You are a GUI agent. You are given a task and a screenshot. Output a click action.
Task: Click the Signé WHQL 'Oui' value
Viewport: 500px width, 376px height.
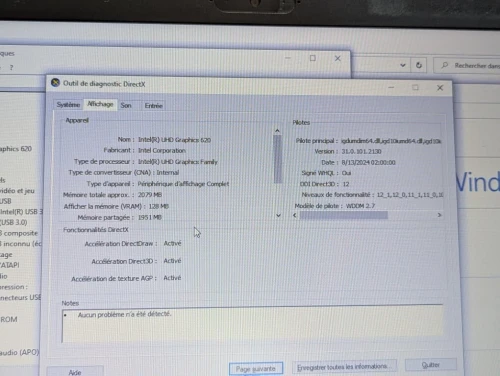pyautogui.click(x=346, y=173)
